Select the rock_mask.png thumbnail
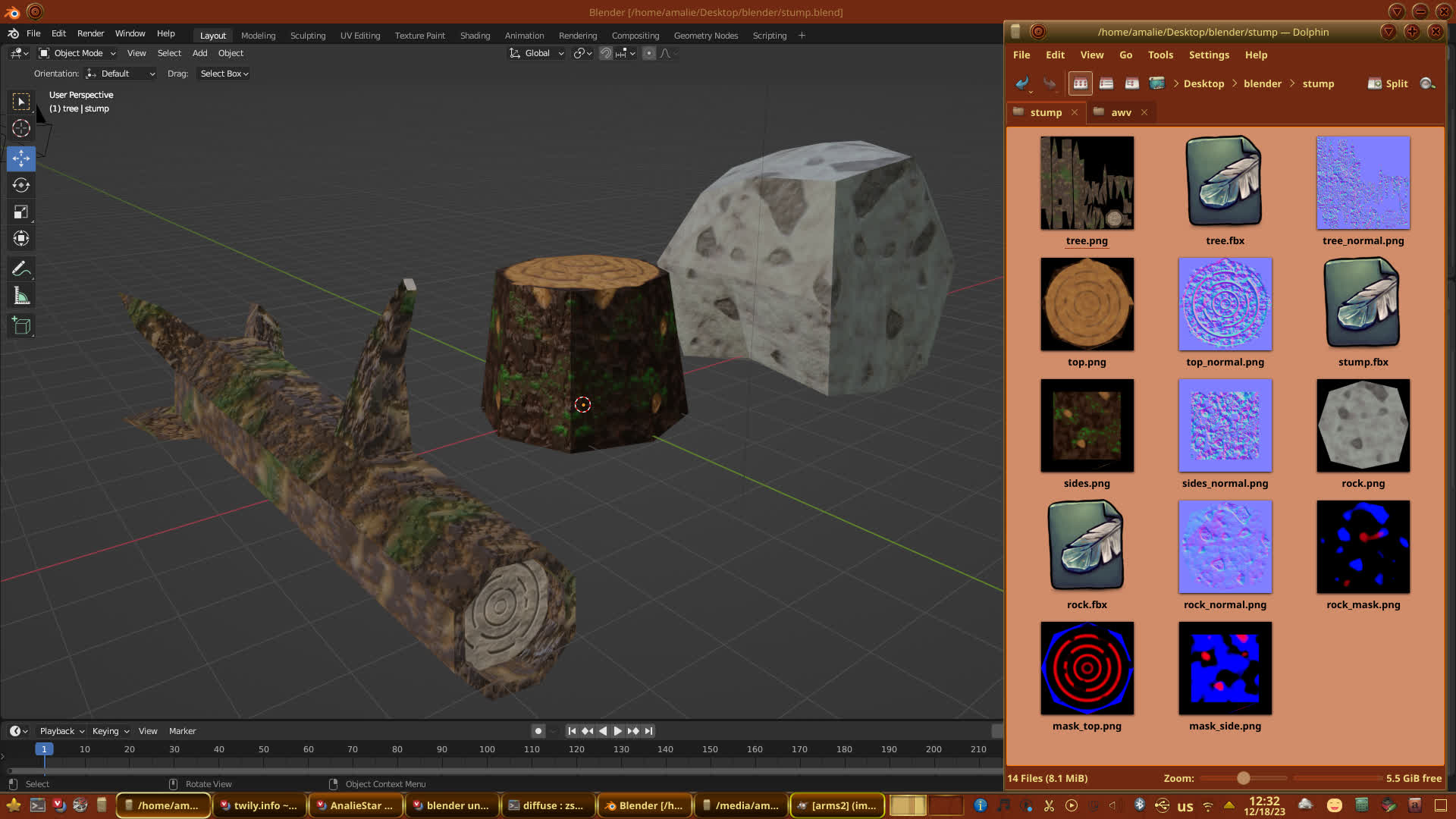The image size is (1456, 819). pyautogui.click(x=1363, y=547)
